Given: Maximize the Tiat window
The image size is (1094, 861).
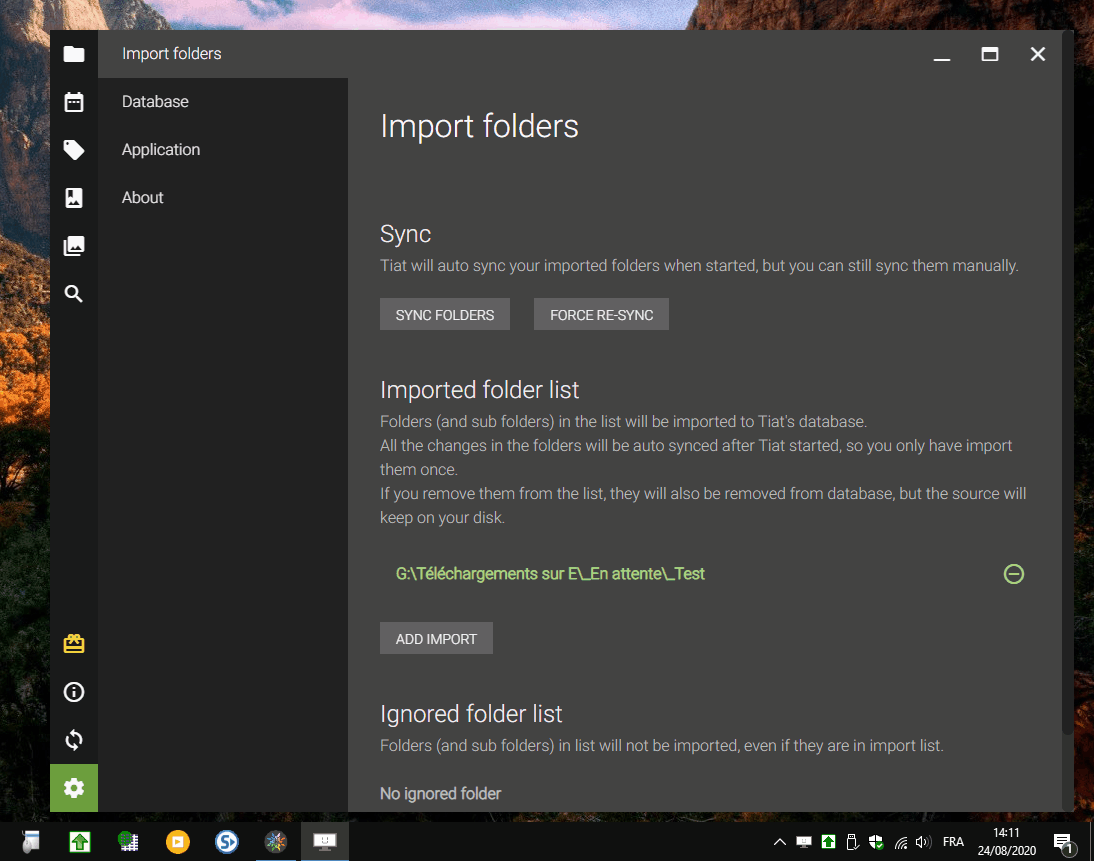Looking at the screenshot, I should click(x=989, y=54).
